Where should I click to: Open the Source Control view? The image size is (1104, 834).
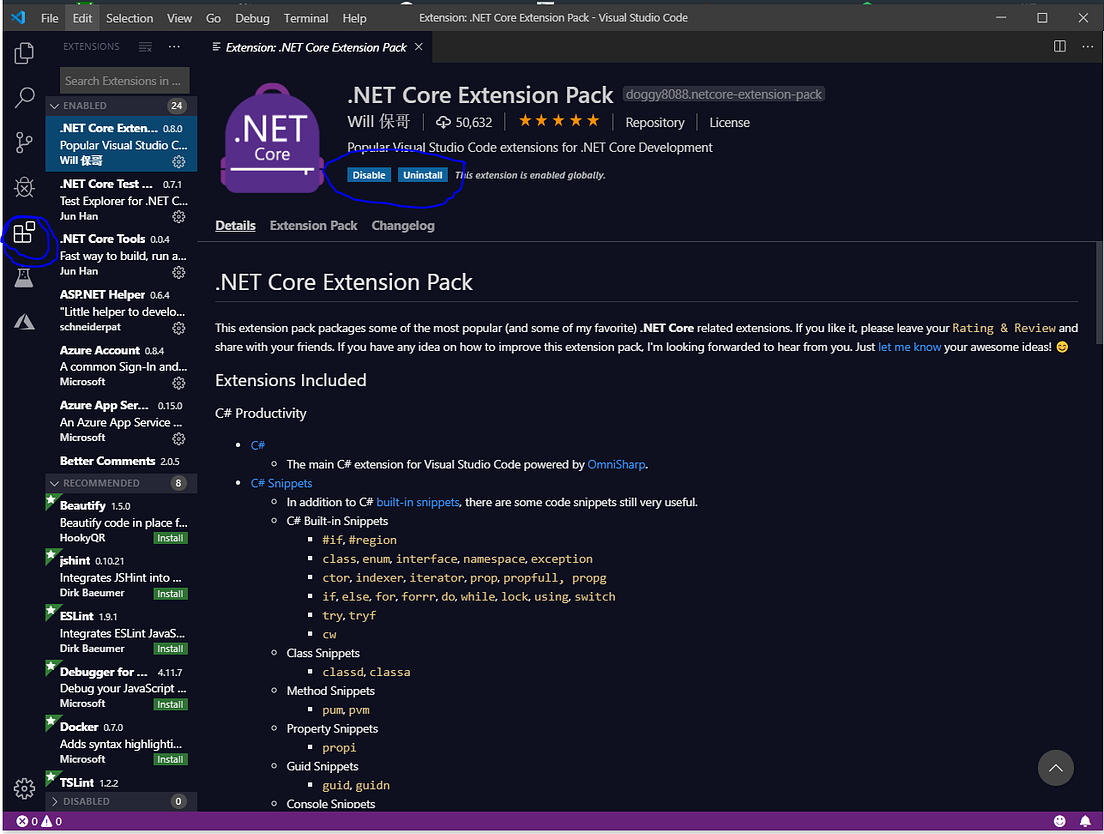(x=24, y=142)
